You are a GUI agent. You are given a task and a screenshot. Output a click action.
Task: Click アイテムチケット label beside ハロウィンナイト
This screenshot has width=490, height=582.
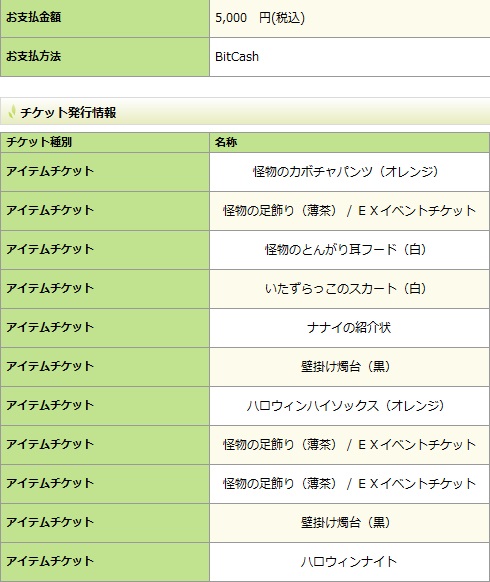[50, 561]
